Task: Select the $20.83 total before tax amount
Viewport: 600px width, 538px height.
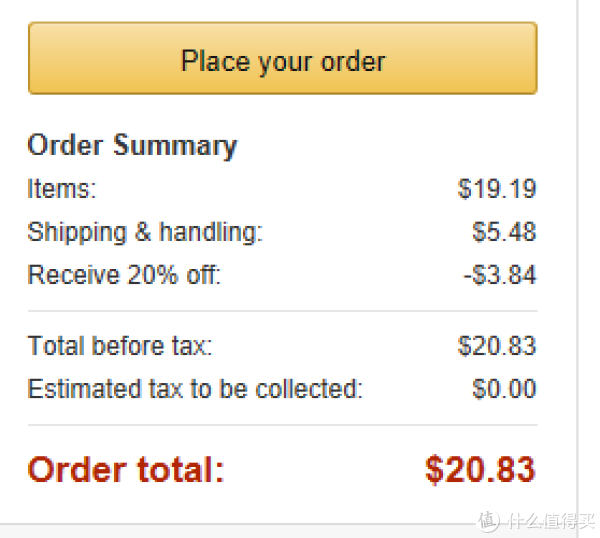Action: click(497, 346)
